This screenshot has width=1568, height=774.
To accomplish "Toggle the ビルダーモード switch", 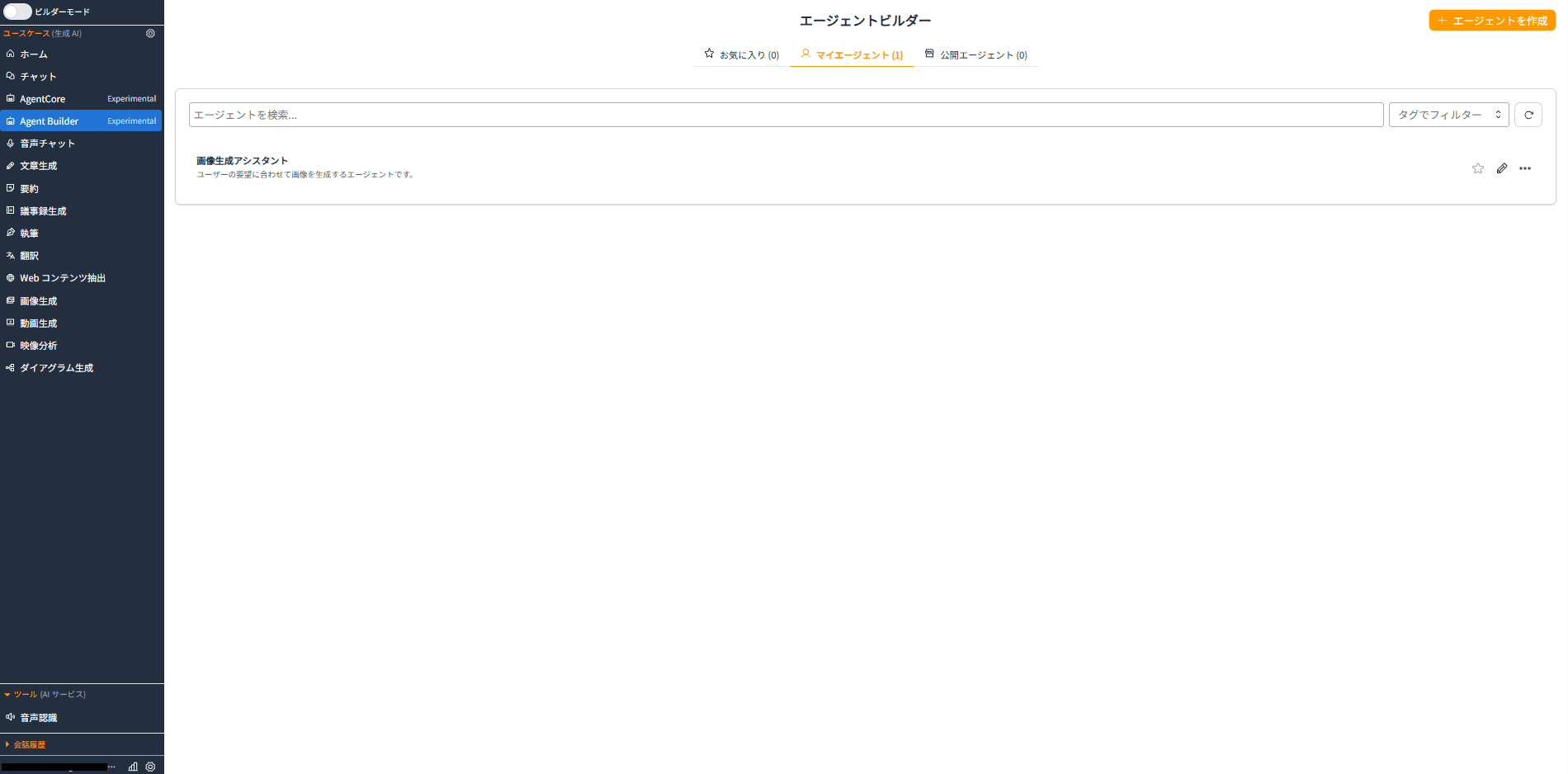I will 17,12.
